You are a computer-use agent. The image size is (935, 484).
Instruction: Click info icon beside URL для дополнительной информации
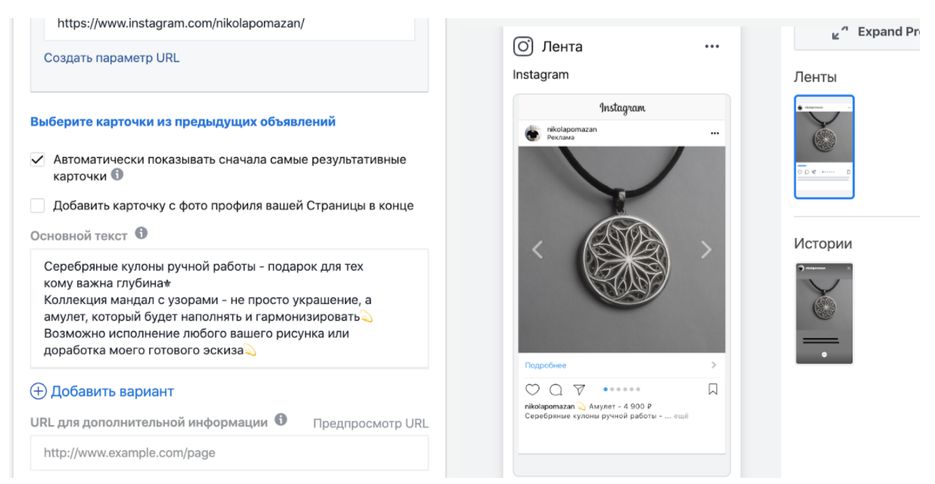coord(281,420)
